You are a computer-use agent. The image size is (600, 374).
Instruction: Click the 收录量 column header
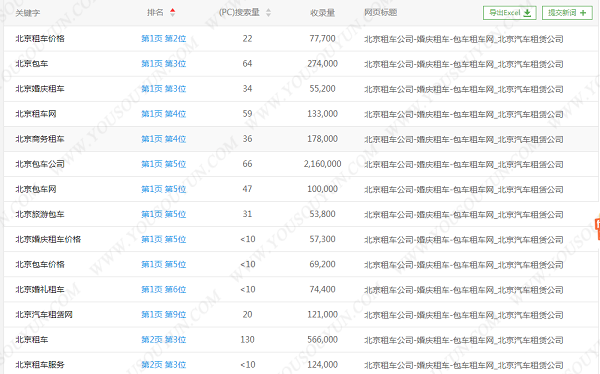click(323, 13)
